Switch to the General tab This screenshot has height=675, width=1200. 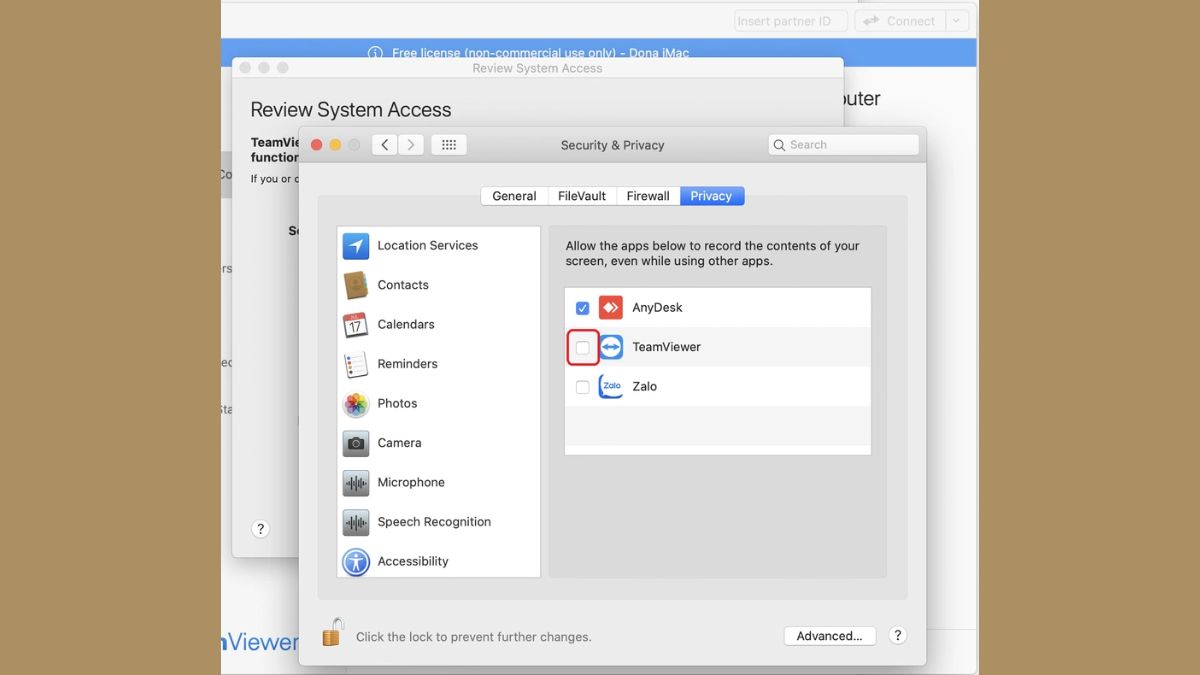pyautogui.click(x=514, y=196)
